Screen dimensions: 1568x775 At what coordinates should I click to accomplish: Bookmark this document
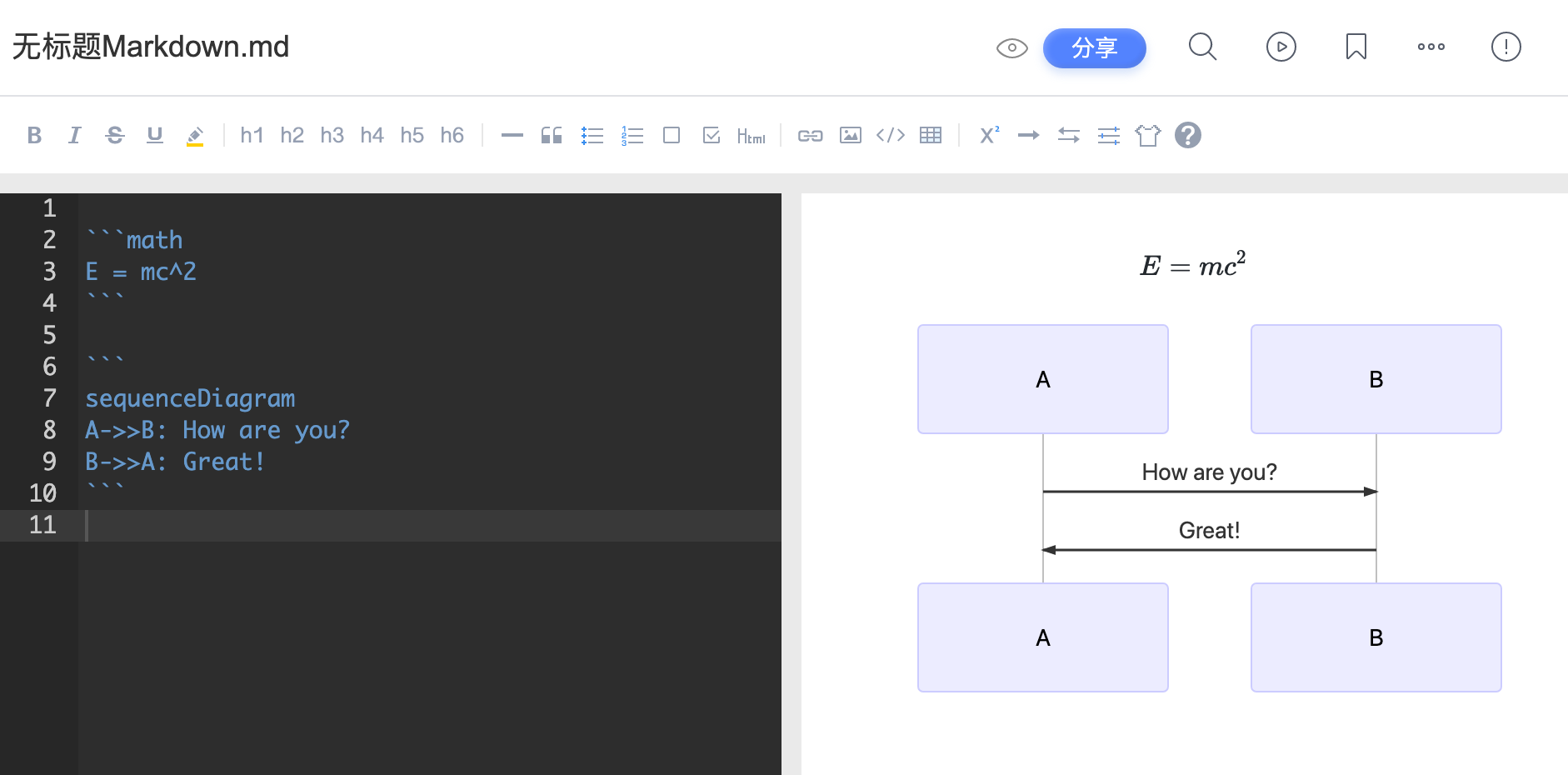click(x=1356, y=47)
